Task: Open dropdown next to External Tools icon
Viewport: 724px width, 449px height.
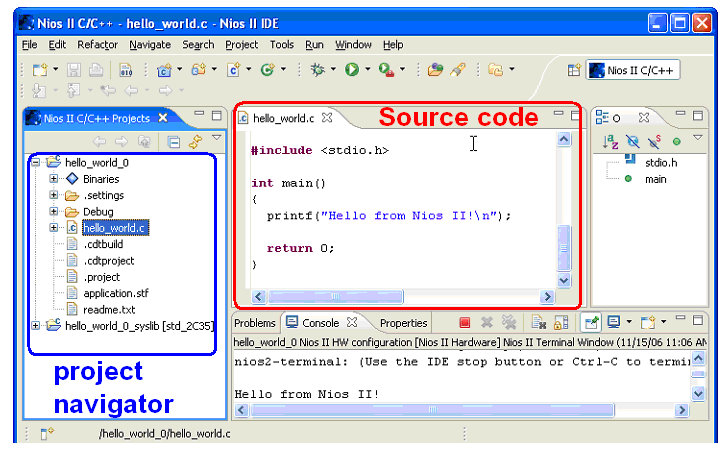Action: 402,69
